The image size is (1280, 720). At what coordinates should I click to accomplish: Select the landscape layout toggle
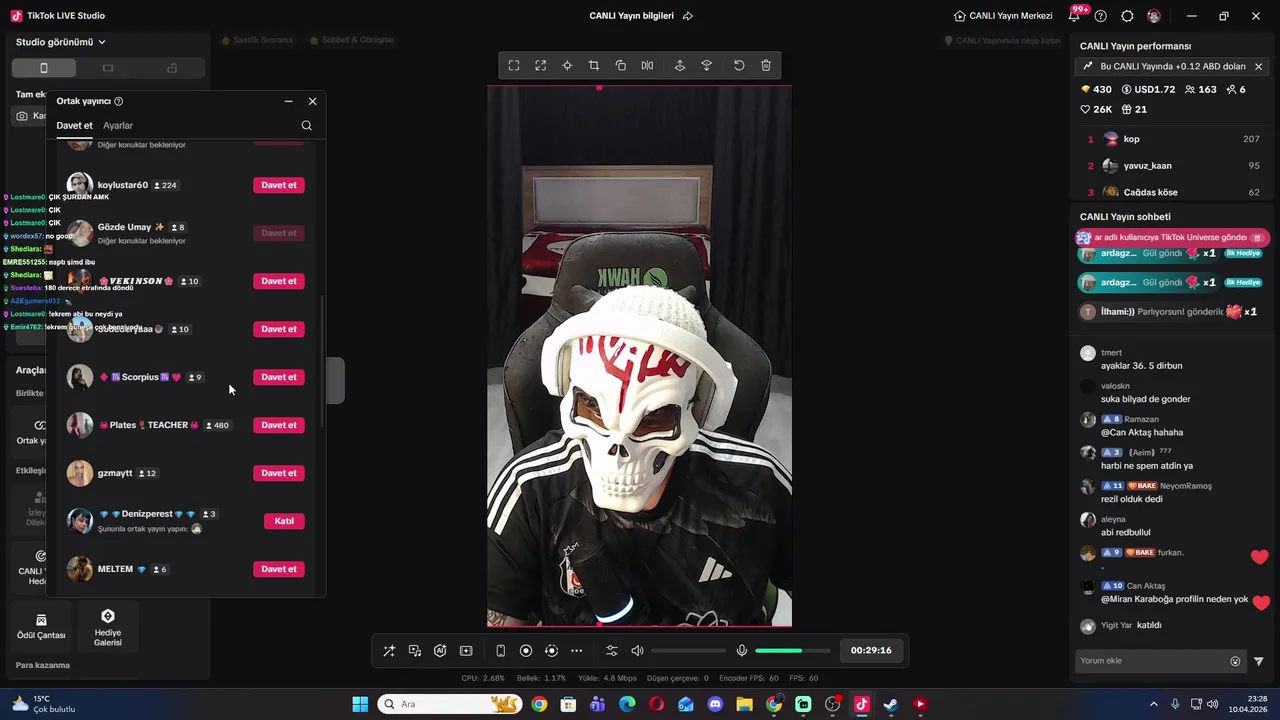tap(108, 68)
